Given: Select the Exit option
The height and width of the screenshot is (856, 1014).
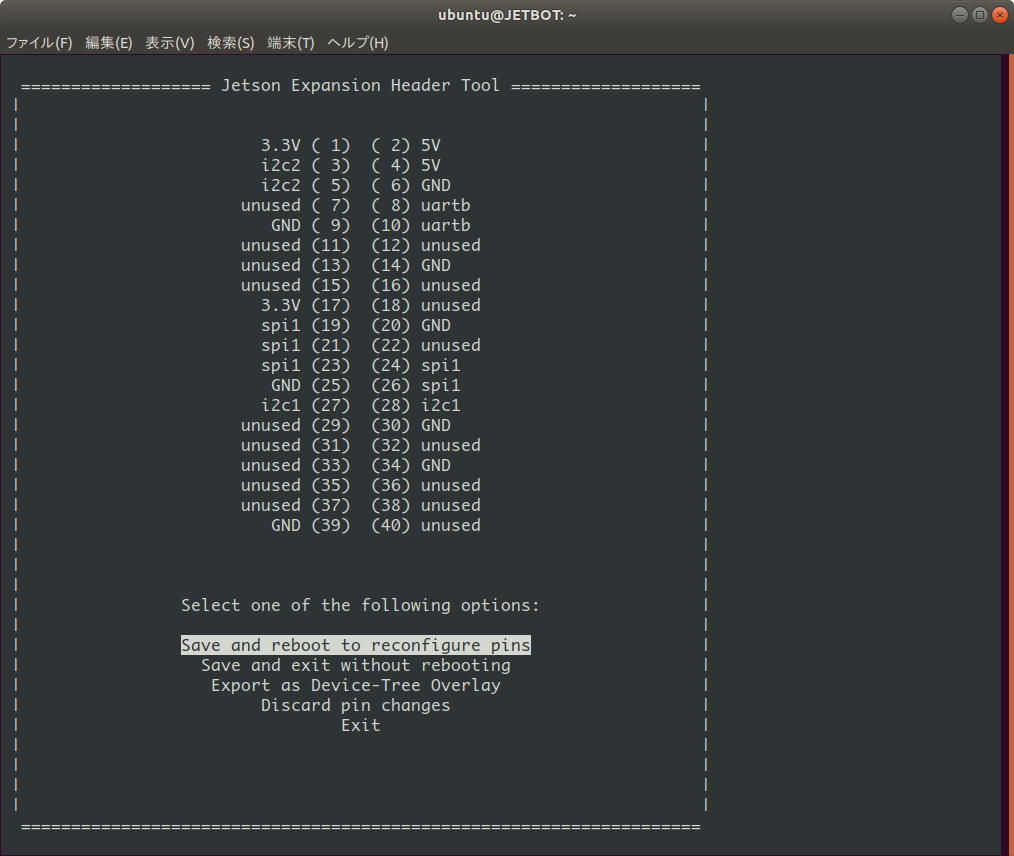Looking at the screenshot, I should coord(361,725).
